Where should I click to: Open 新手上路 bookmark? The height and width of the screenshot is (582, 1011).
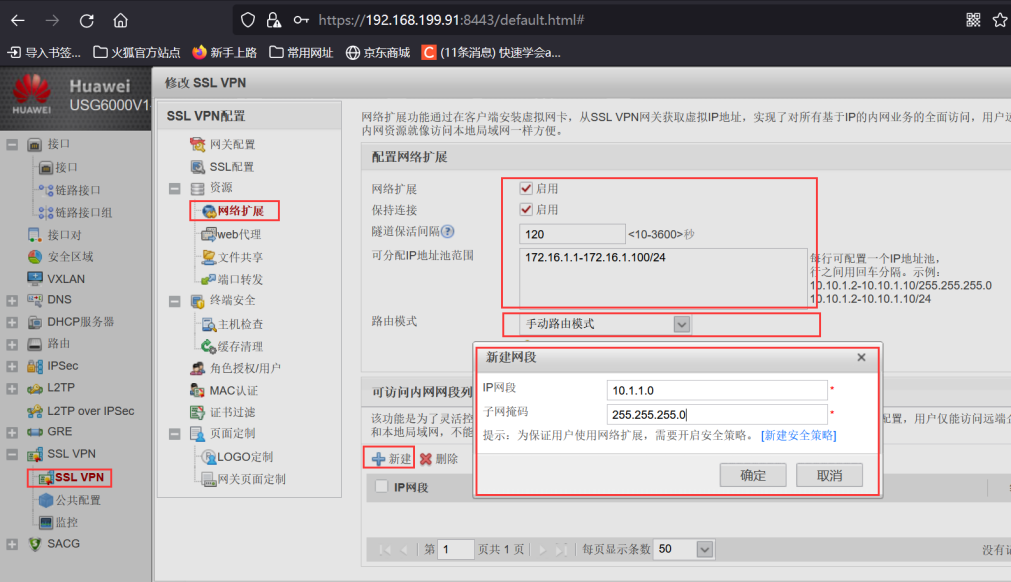tap(224, 53)
